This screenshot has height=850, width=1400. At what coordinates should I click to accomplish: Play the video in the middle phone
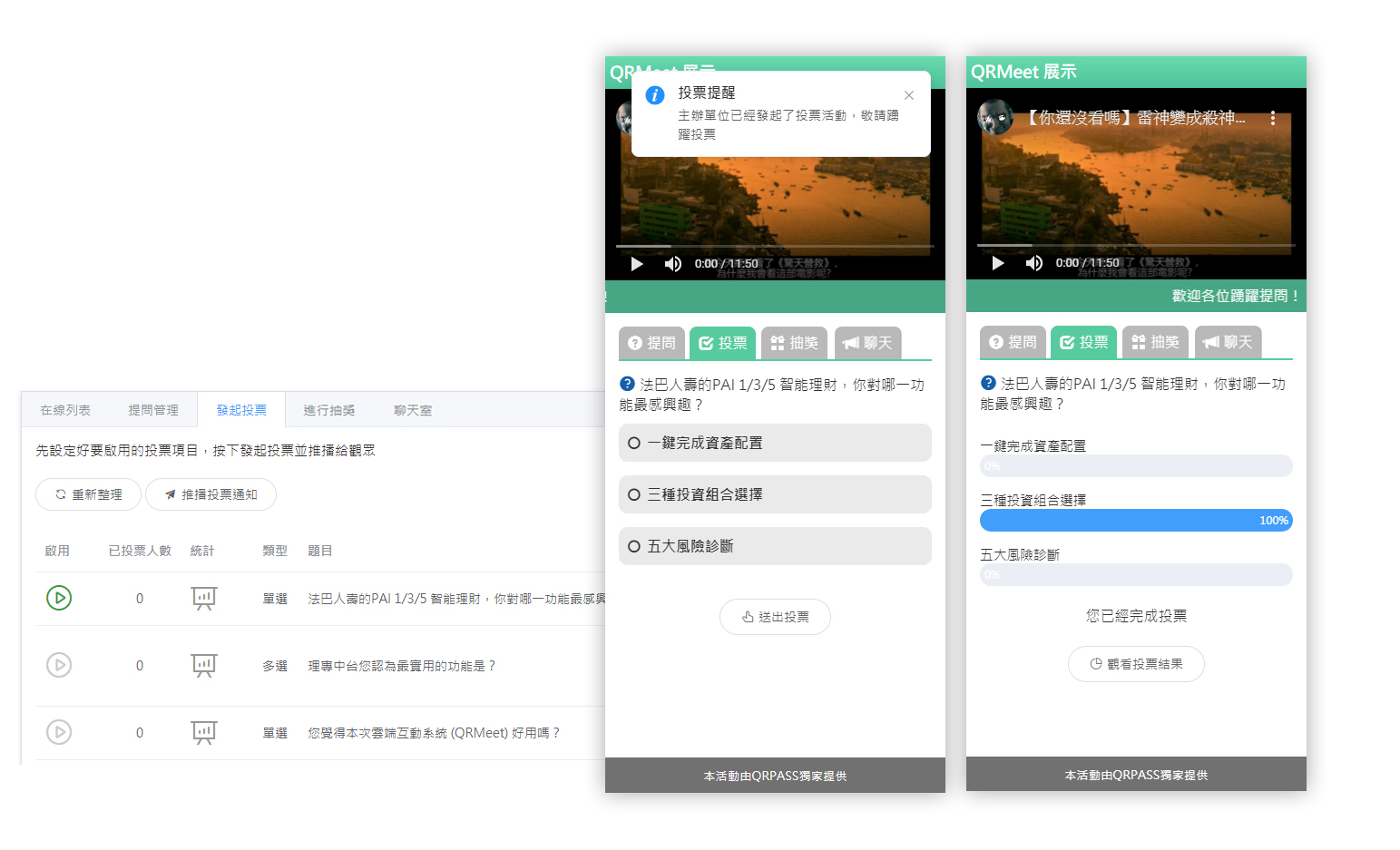[x=637, y=264]
